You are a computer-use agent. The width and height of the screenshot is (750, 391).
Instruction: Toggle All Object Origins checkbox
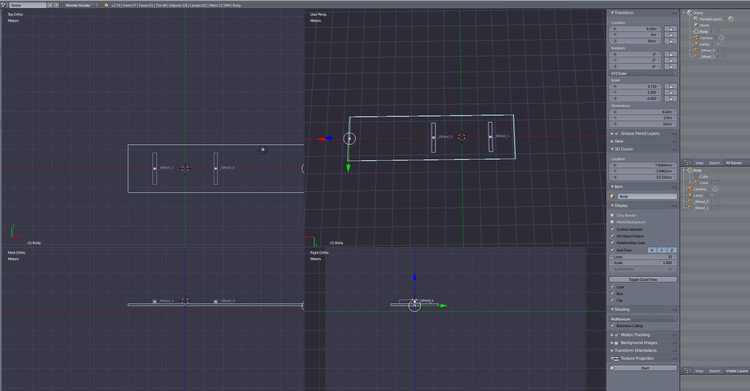click(612, 236)
